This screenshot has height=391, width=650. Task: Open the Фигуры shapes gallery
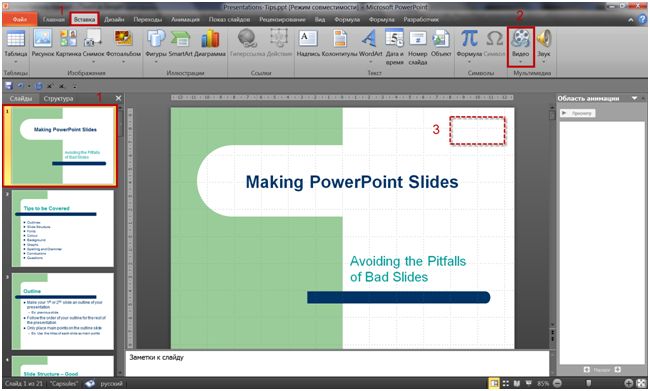click(x=156, y=46)
